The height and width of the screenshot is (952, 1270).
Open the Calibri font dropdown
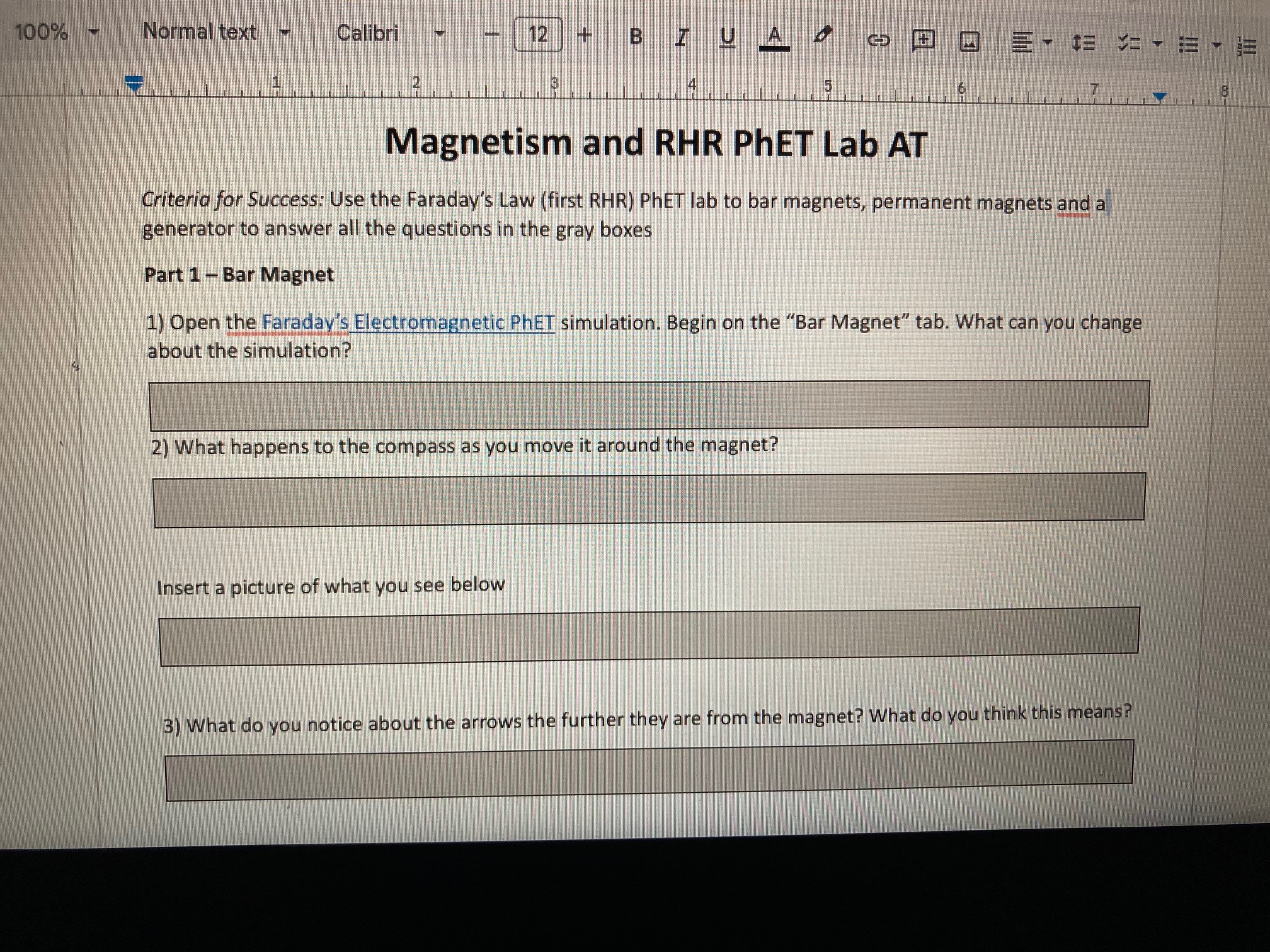click(369, 33)
